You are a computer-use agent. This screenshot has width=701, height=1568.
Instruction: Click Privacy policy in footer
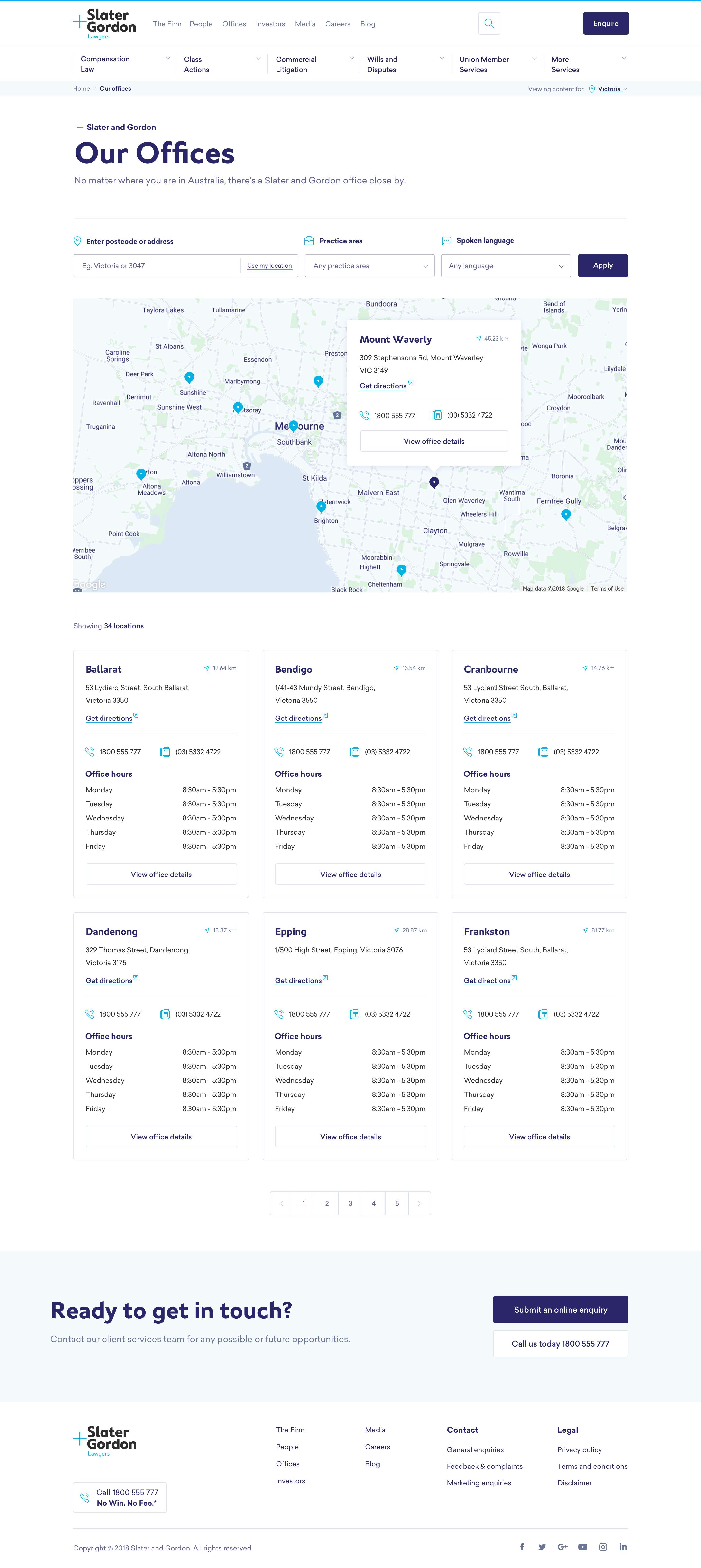pyautogui.click(x=579, y=1450)
